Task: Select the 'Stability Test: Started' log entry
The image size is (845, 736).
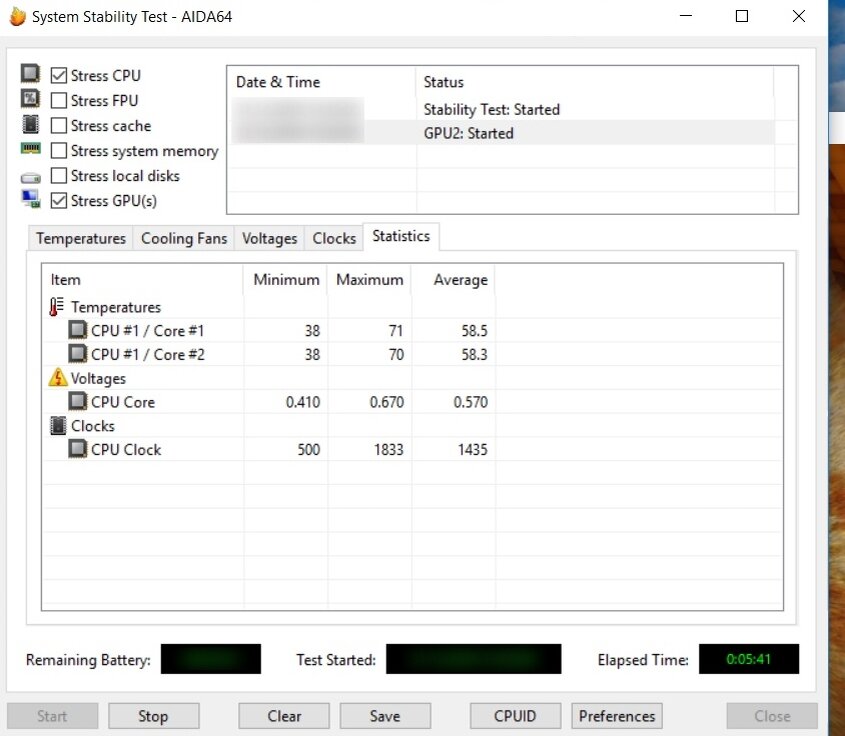Action: (x=502, y=109)
